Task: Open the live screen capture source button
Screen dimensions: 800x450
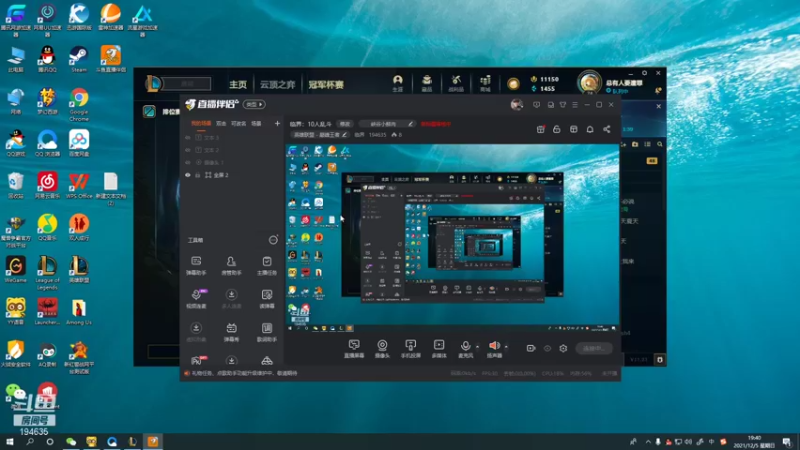Action: [x=354, y=348]
